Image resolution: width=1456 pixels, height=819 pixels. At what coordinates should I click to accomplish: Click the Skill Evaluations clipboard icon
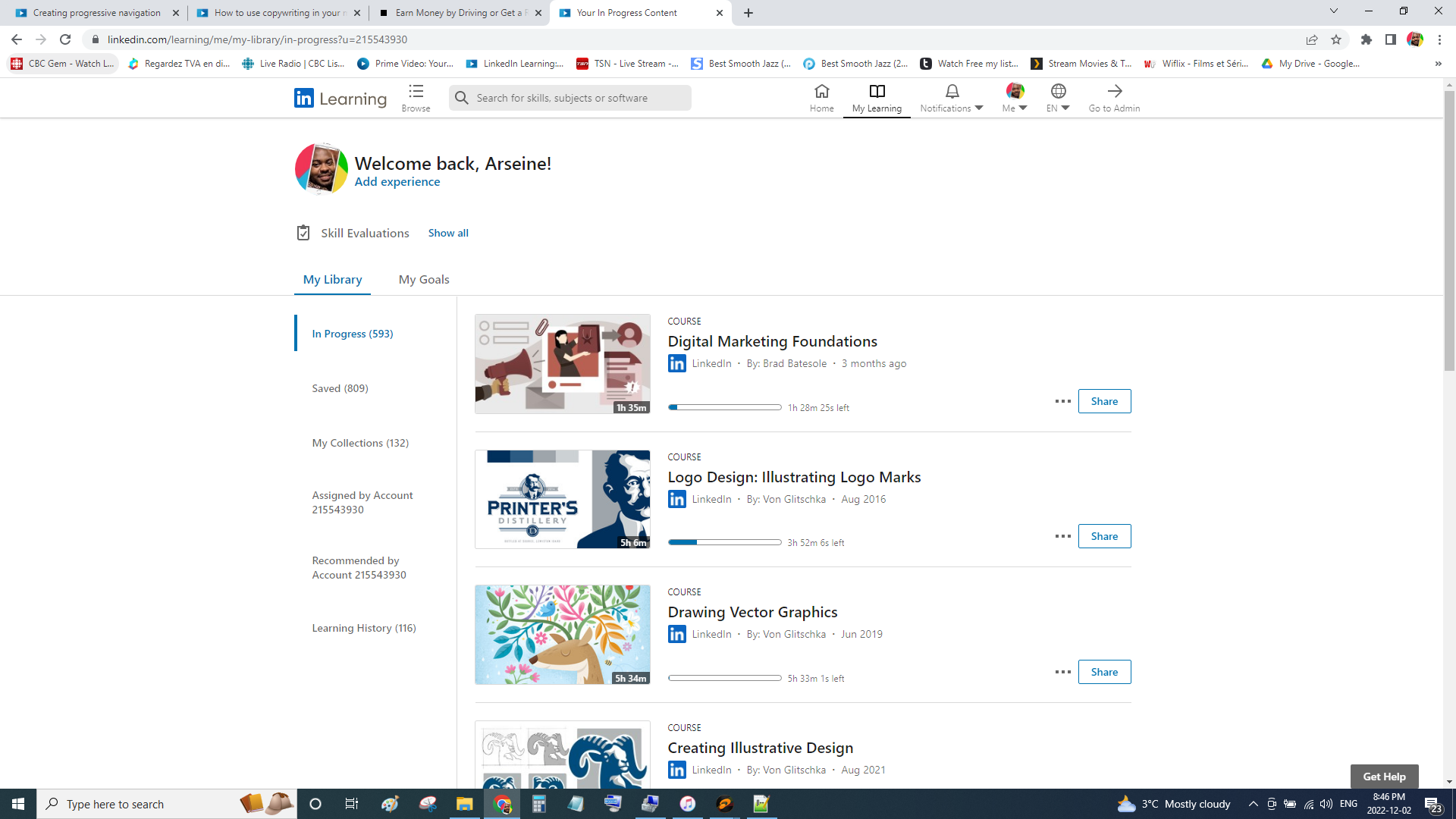point(303,233)
